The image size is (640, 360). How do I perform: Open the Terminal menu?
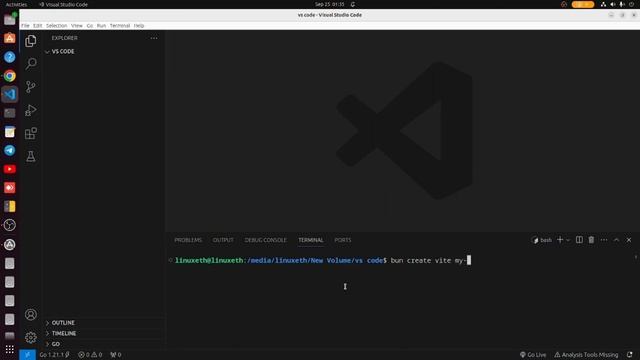120,25
